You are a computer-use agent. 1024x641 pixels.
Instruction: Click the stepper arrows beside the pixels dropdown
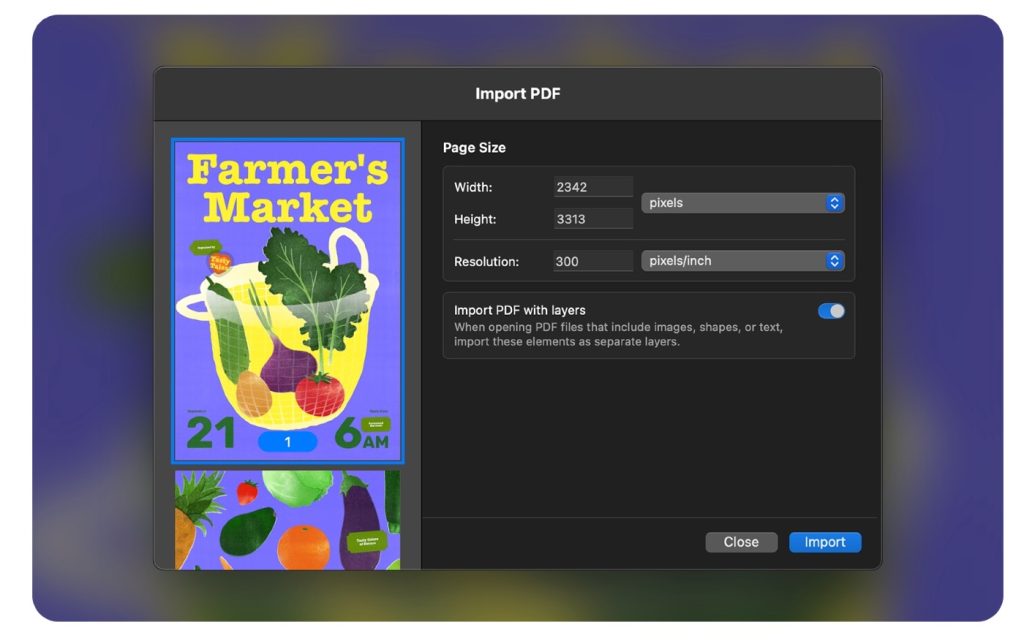[833, 202]
